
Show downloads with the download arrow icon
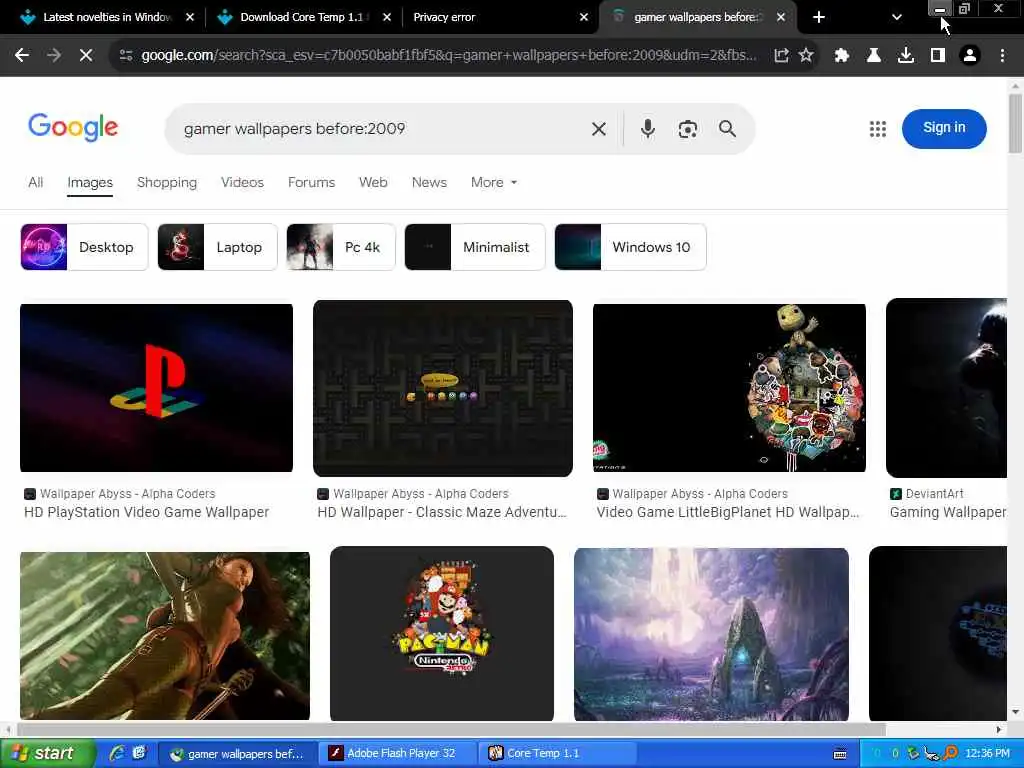point(906,56)
